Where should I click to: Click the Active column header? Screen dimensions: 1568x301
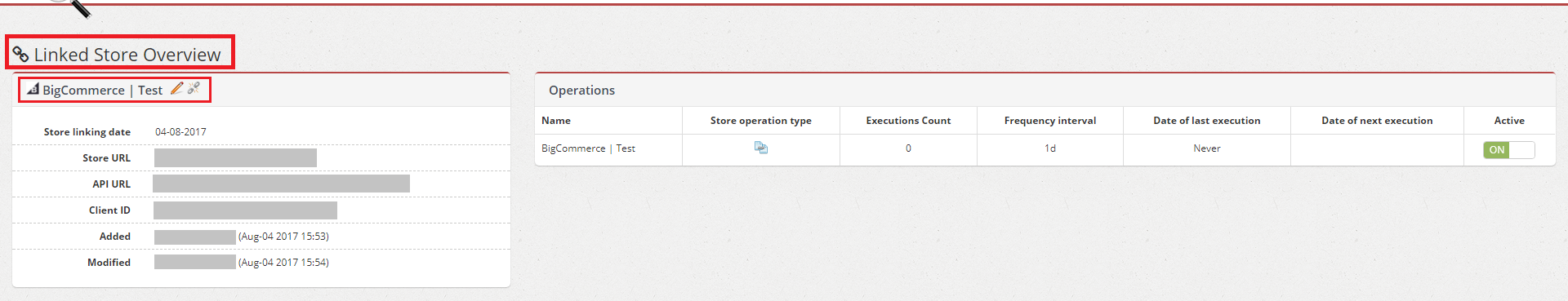click(x=1509, y=121)
